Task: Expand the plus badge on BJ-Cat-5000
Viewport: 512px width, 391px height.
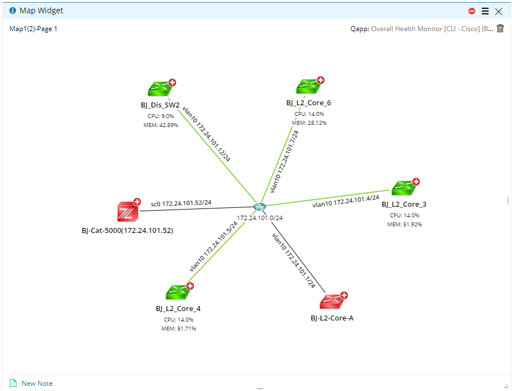Action: click(137, 202)
